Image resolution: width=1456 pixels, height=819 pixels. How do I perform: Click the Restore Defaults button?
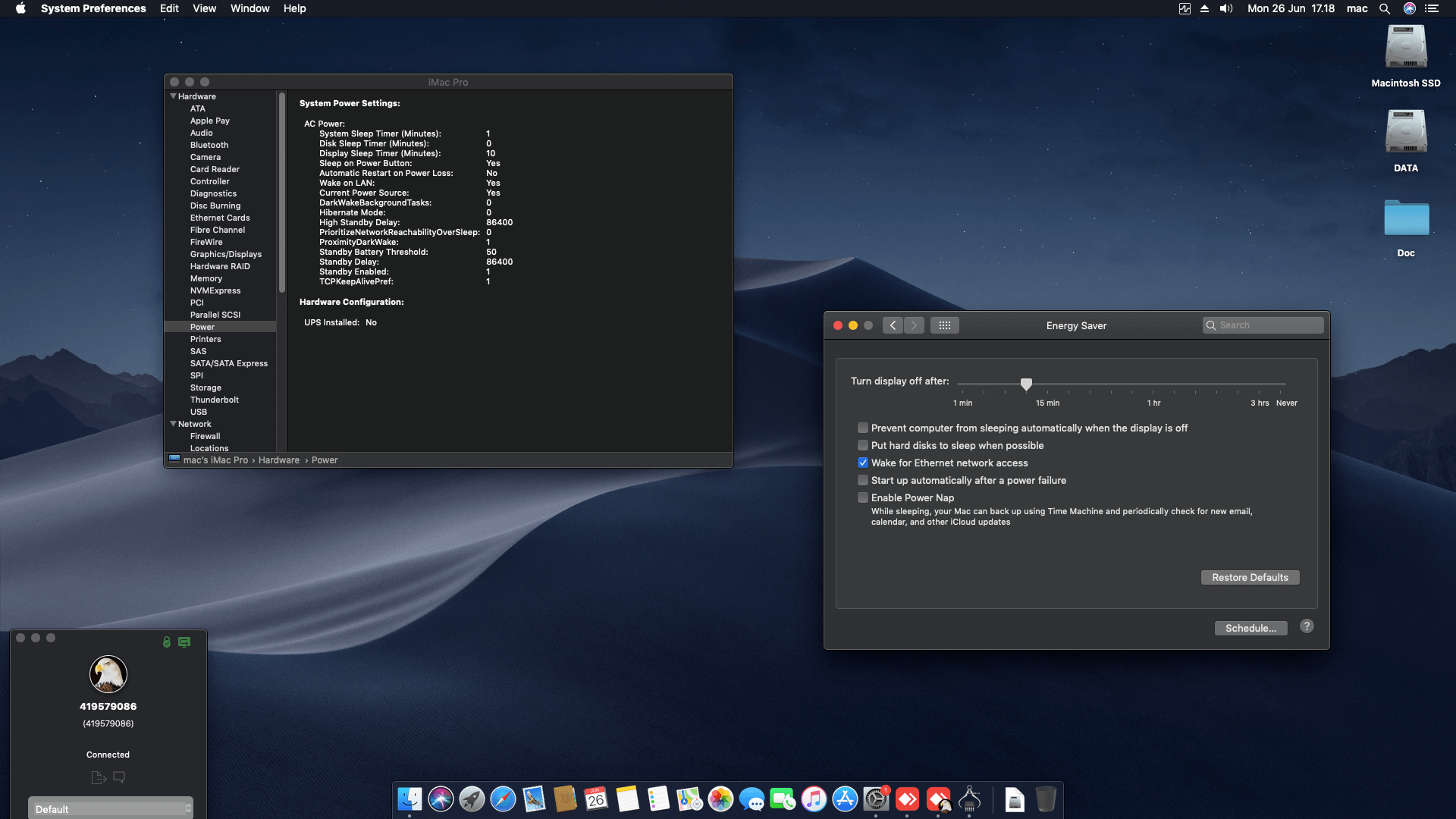1250,577
